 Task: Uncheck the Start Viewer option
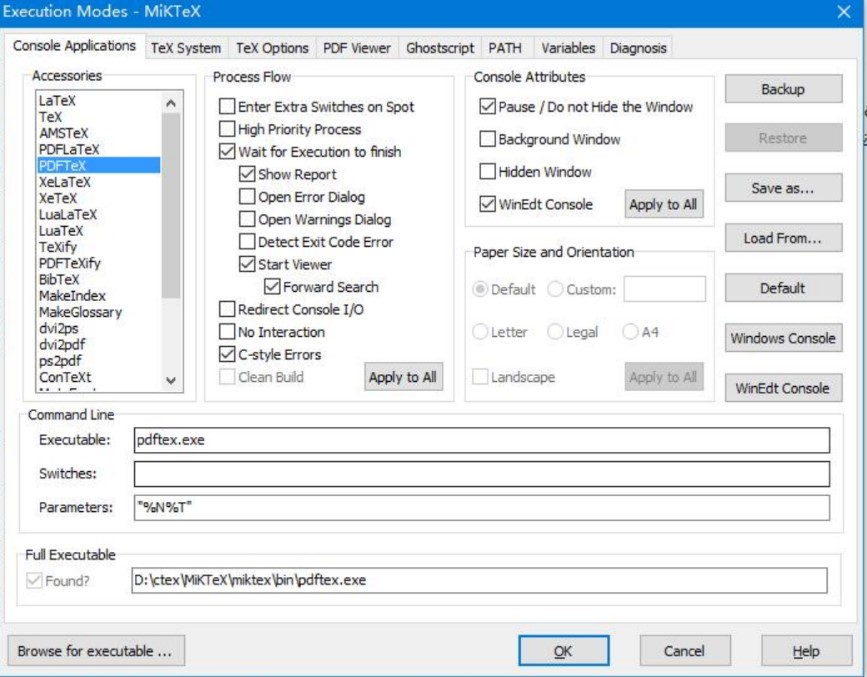(248, 265)
